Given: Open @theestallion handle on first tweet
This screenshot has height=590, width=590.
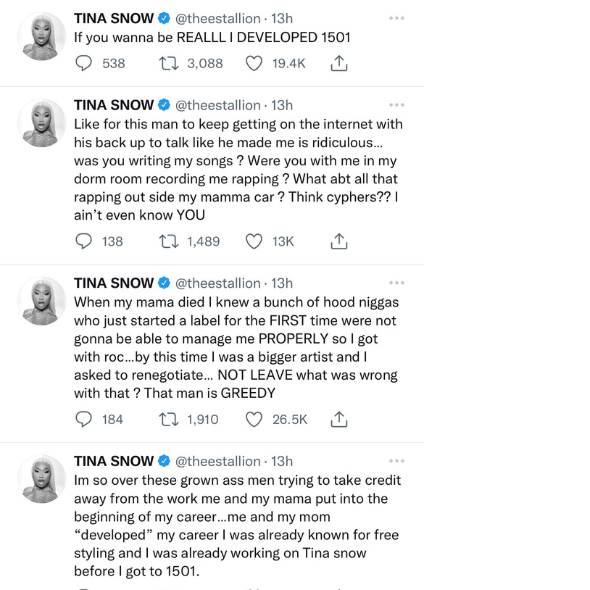Looking at the screenshot, I should click(218, 18).
